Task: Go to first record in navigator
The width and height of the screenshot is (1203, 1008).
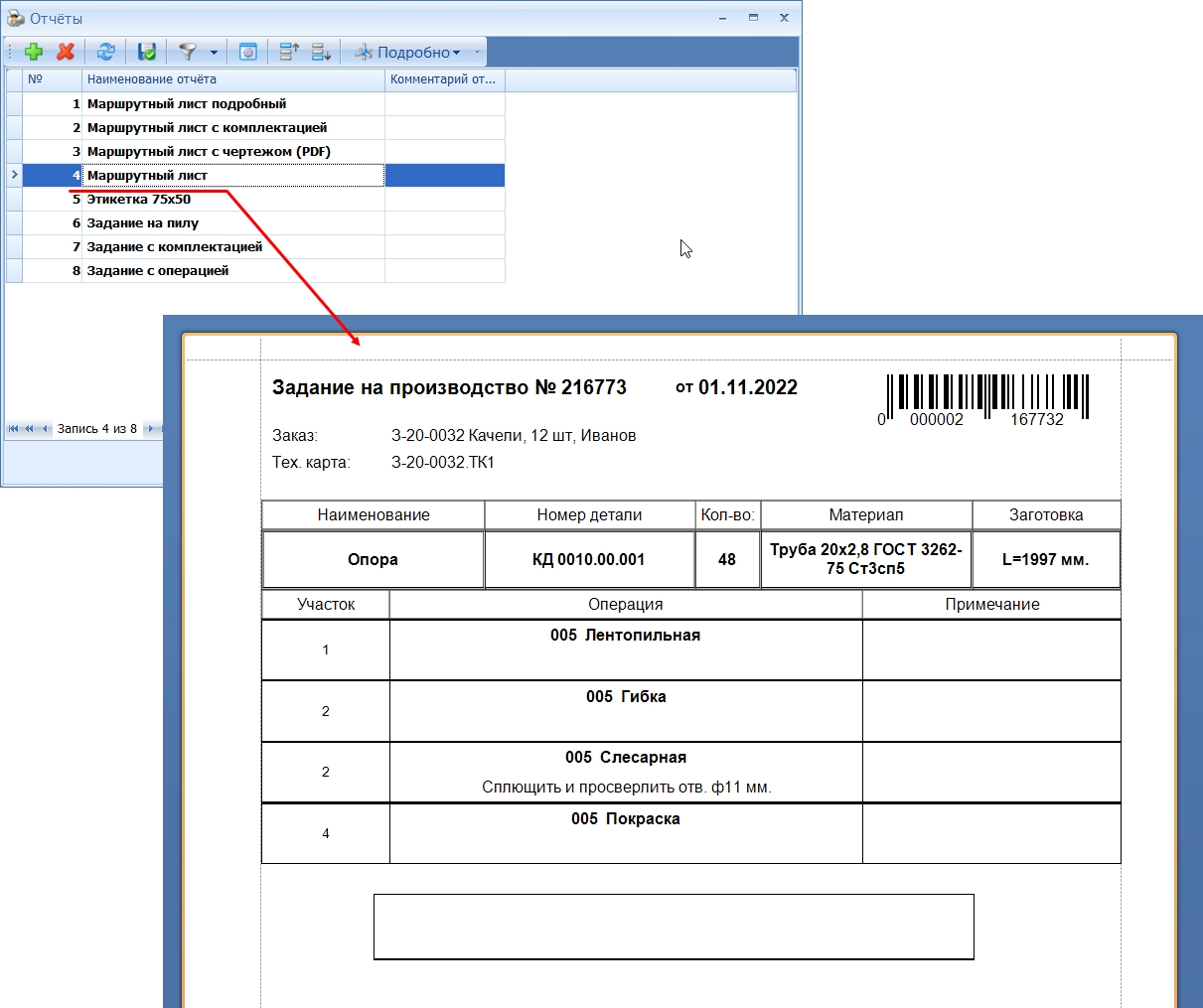Action: click(14, 429)
